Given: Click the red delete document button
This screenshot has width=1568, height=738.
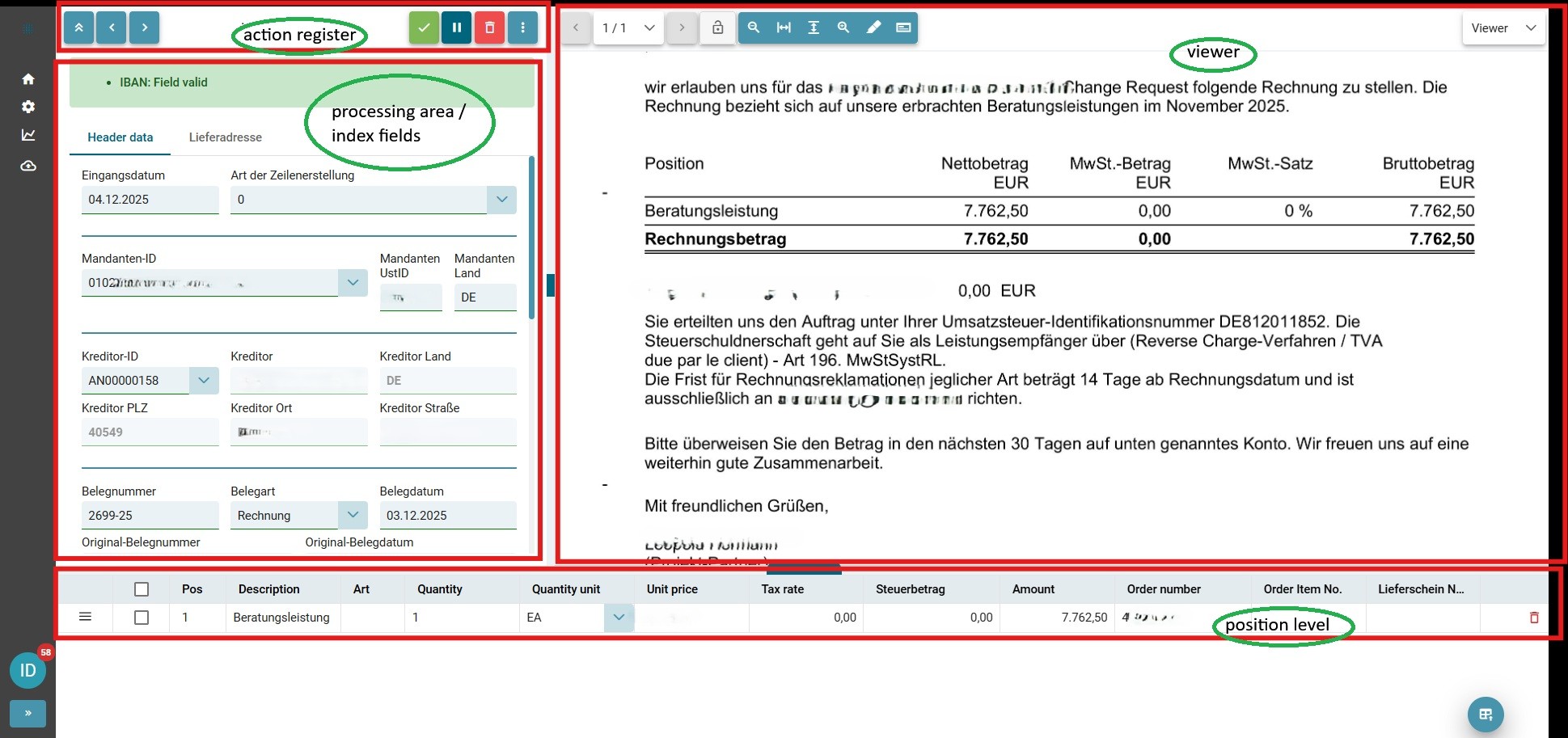Looking at the screenshot, I should point(489,27).
